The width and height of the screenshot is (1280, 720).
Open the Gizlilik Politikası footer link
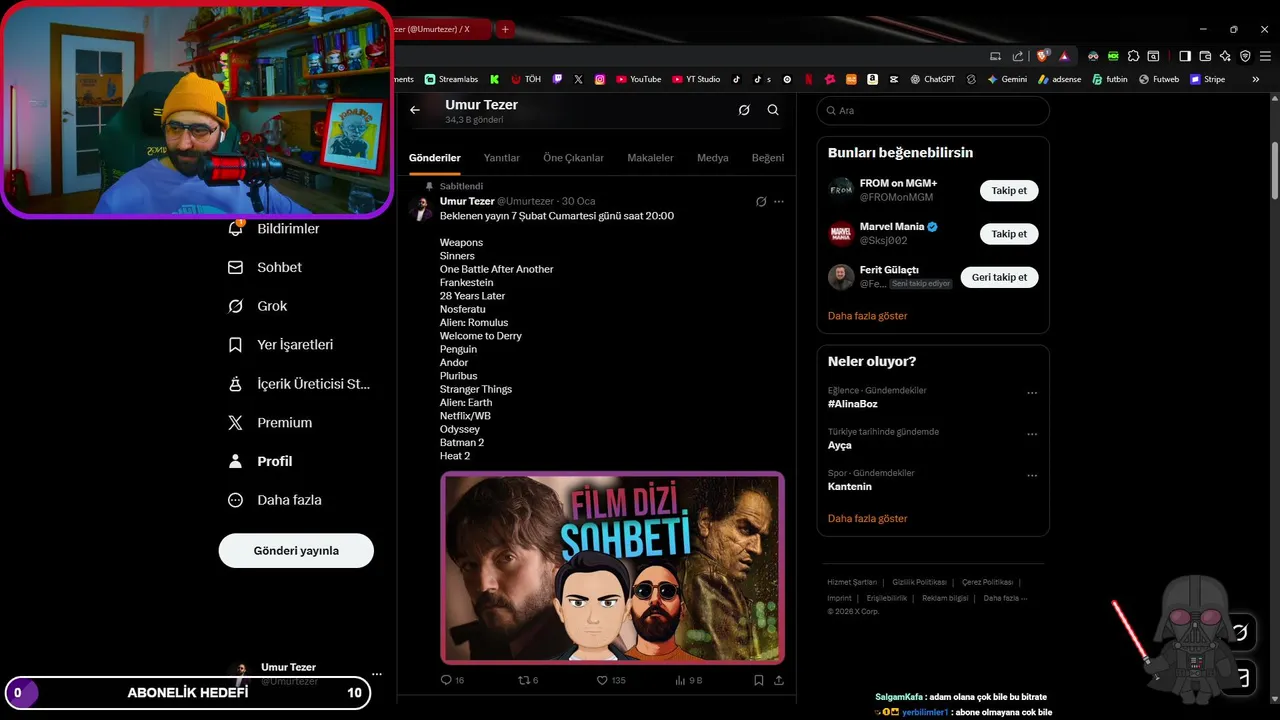(918, 582)
